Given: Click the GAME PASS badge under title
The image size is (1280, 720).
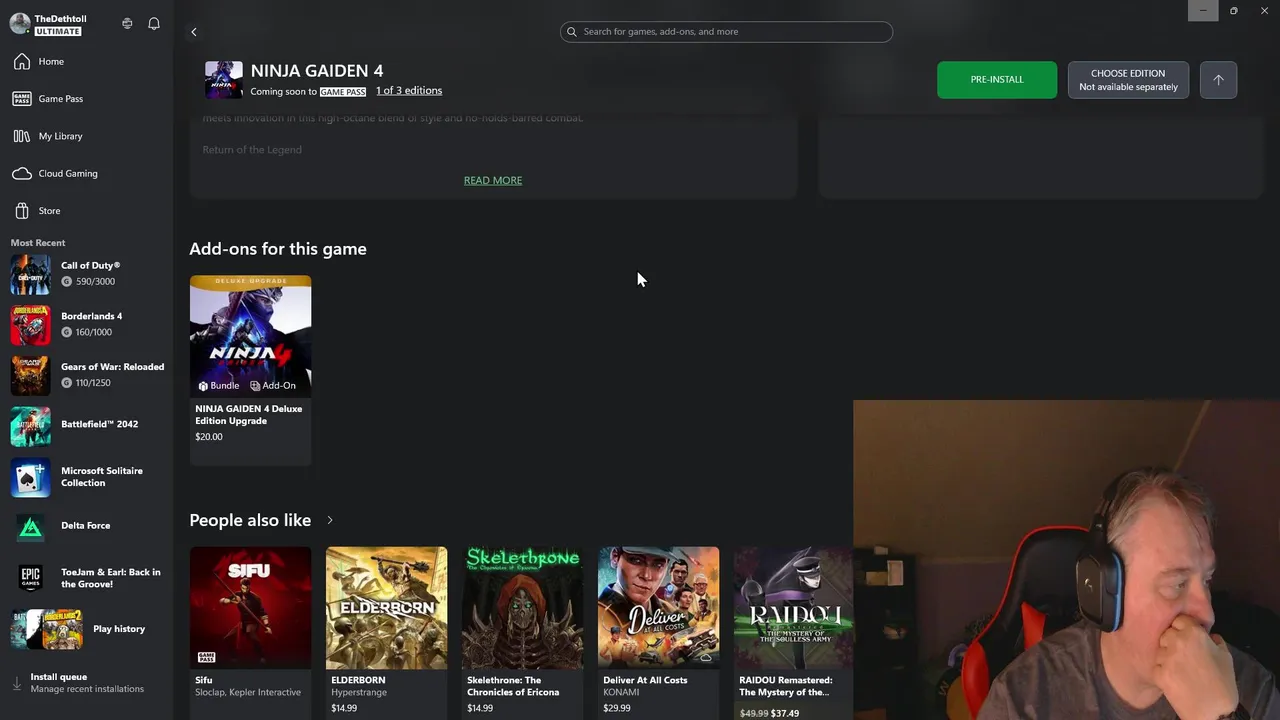Looking at the screenshot, I should pos(343,92).
